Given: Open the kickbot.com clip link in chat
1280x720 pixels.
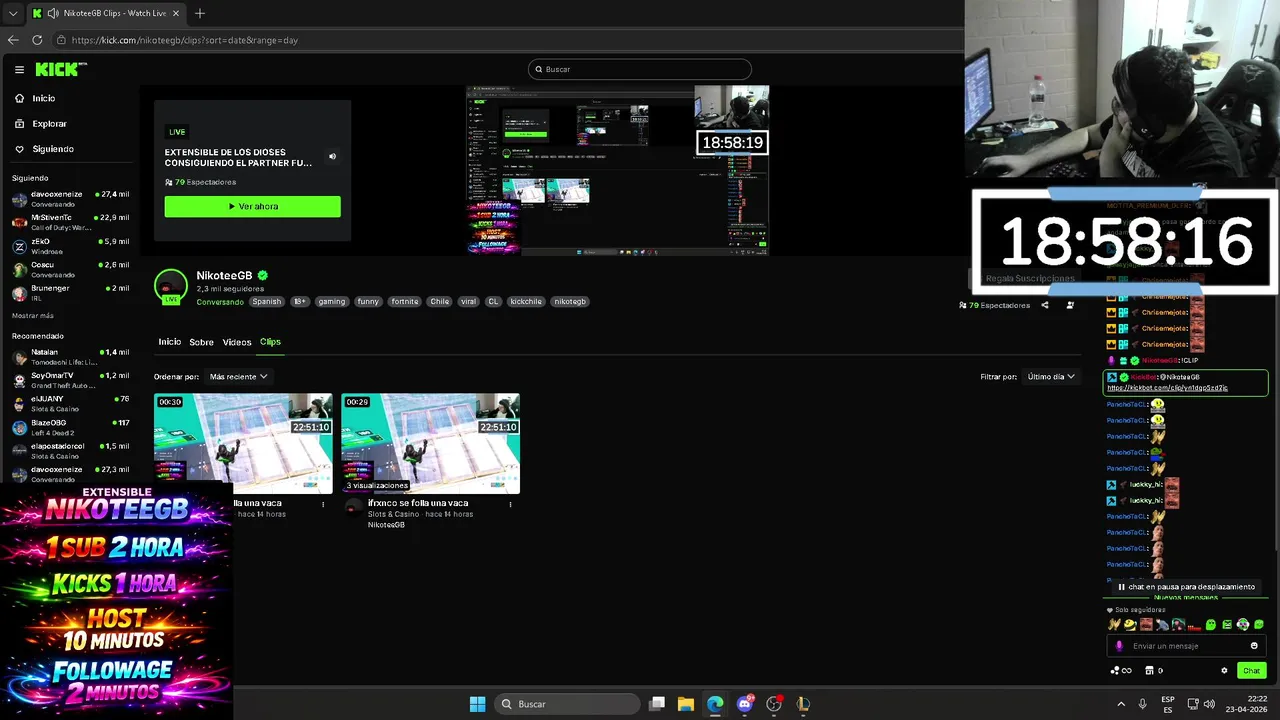Looking at the screenshot, I should (1167, 388).
